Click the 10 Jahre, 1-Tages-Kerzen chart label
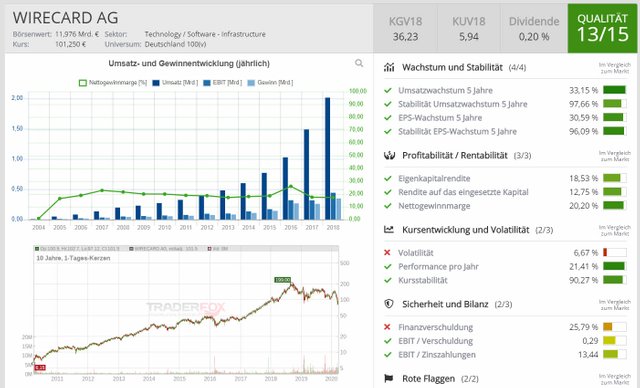 [73, 258]
